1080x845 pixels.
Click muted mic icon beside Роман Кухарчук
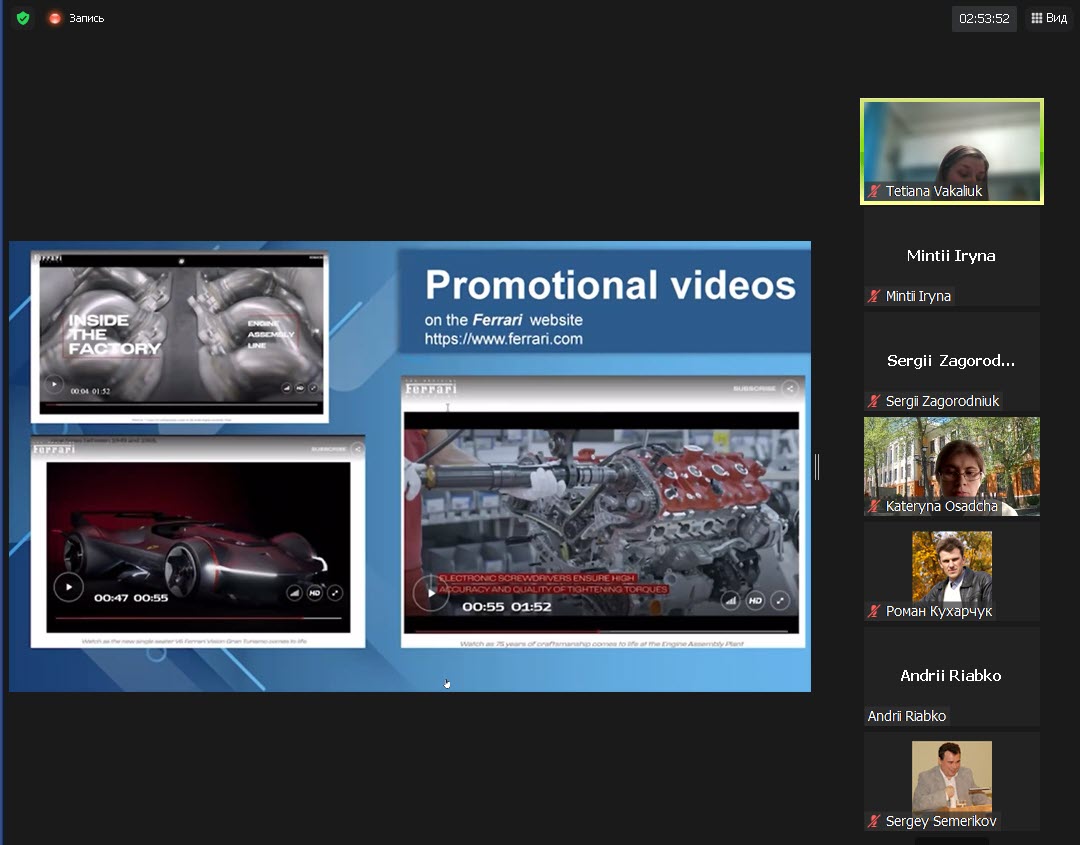(874, 611)
